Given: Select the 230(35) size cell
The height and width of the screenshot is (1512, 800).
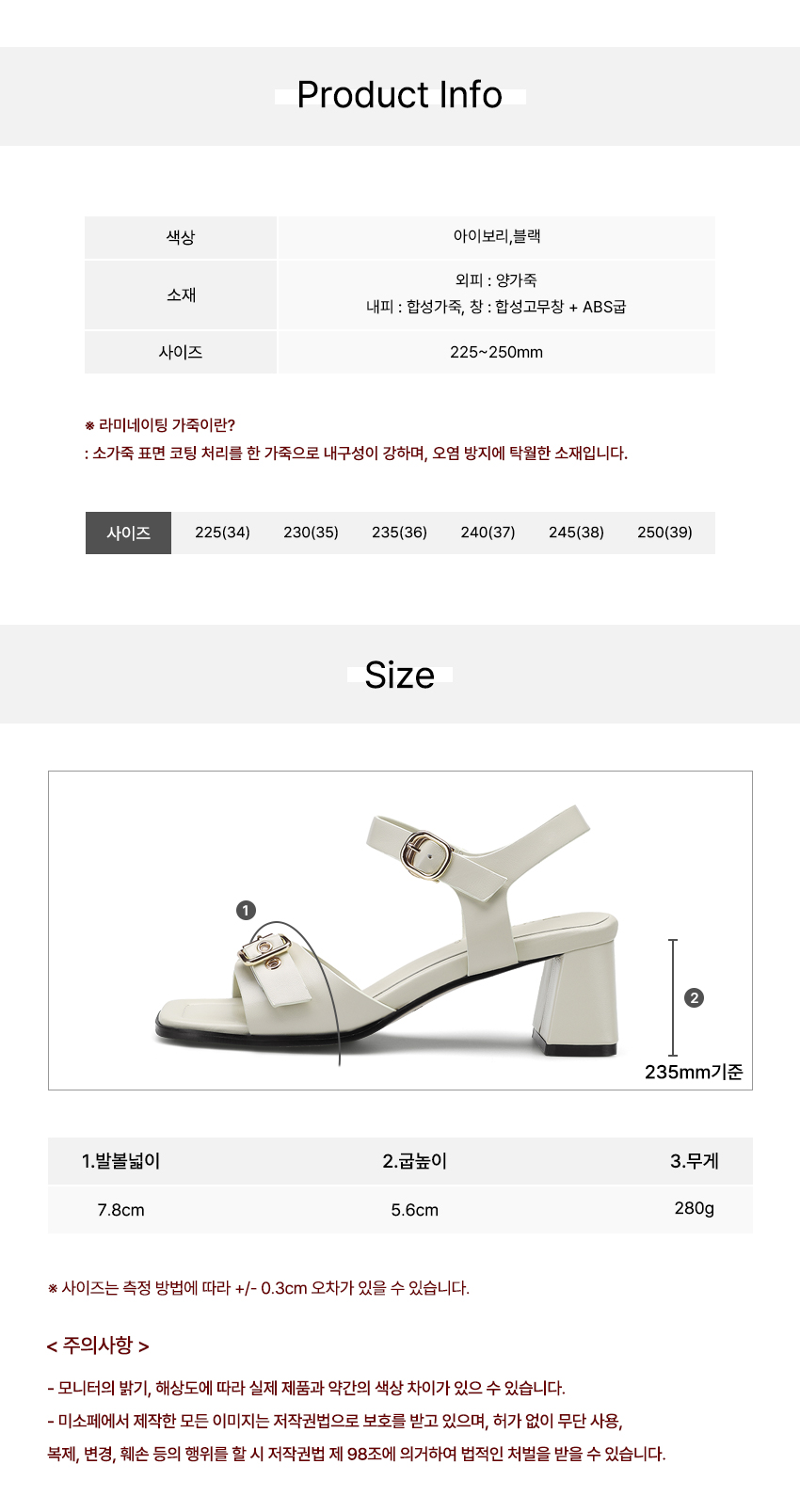Looking at the screenshot, I should click(311, 533).
